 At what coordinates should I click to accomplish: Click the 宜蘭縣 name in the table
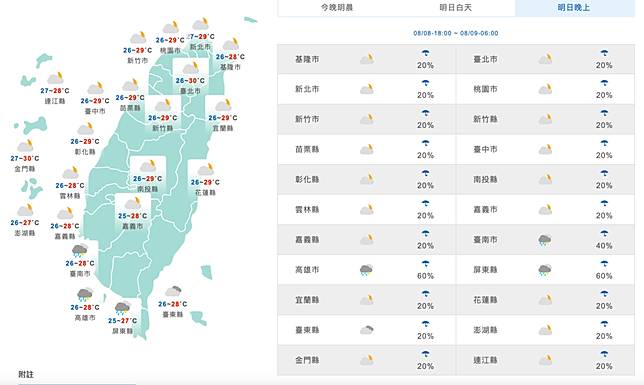[307, 300]
